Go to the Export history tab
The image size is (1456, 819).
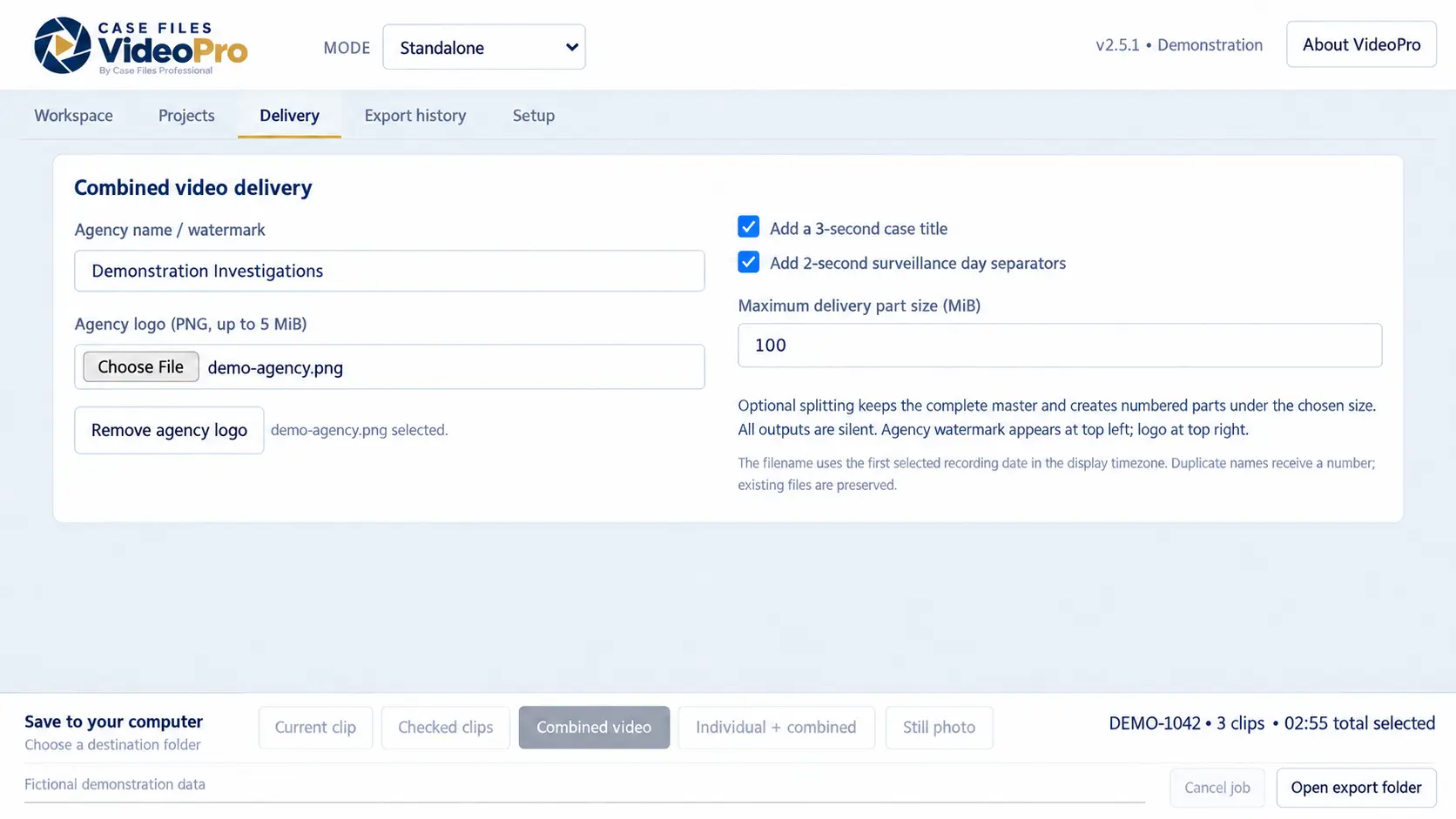[x=415, y=115]
